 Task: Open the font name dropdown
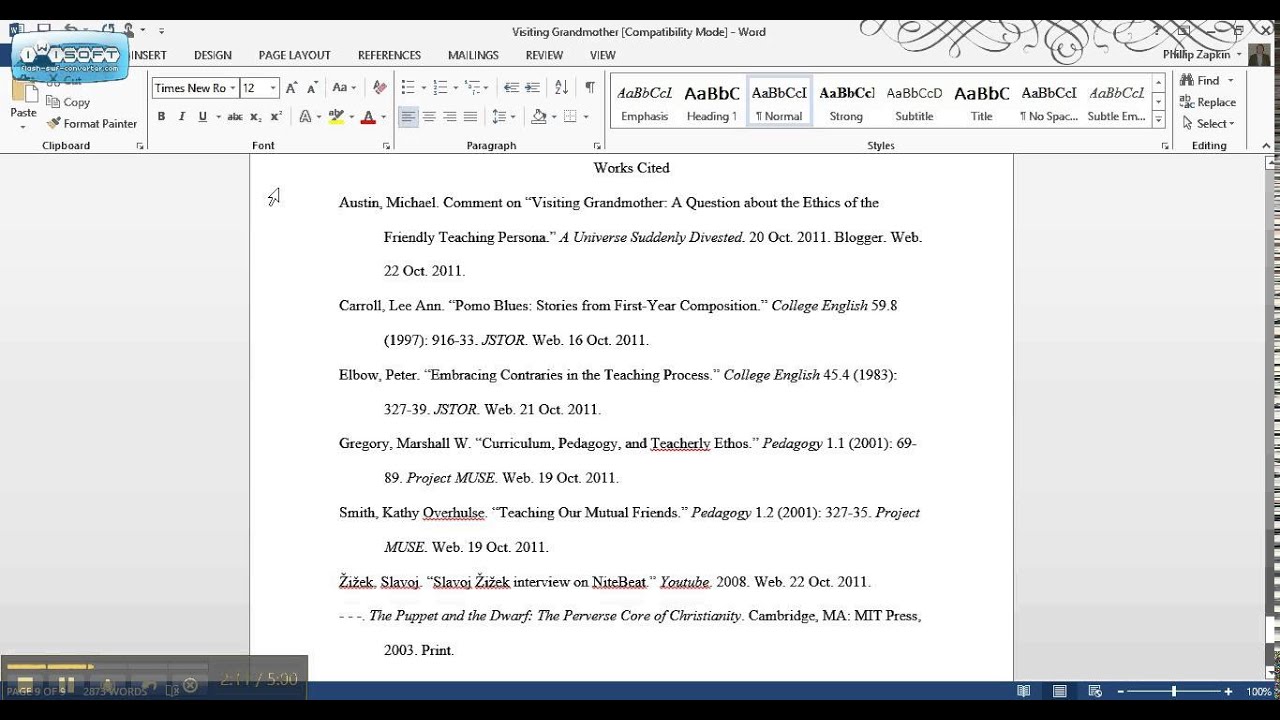233,88
